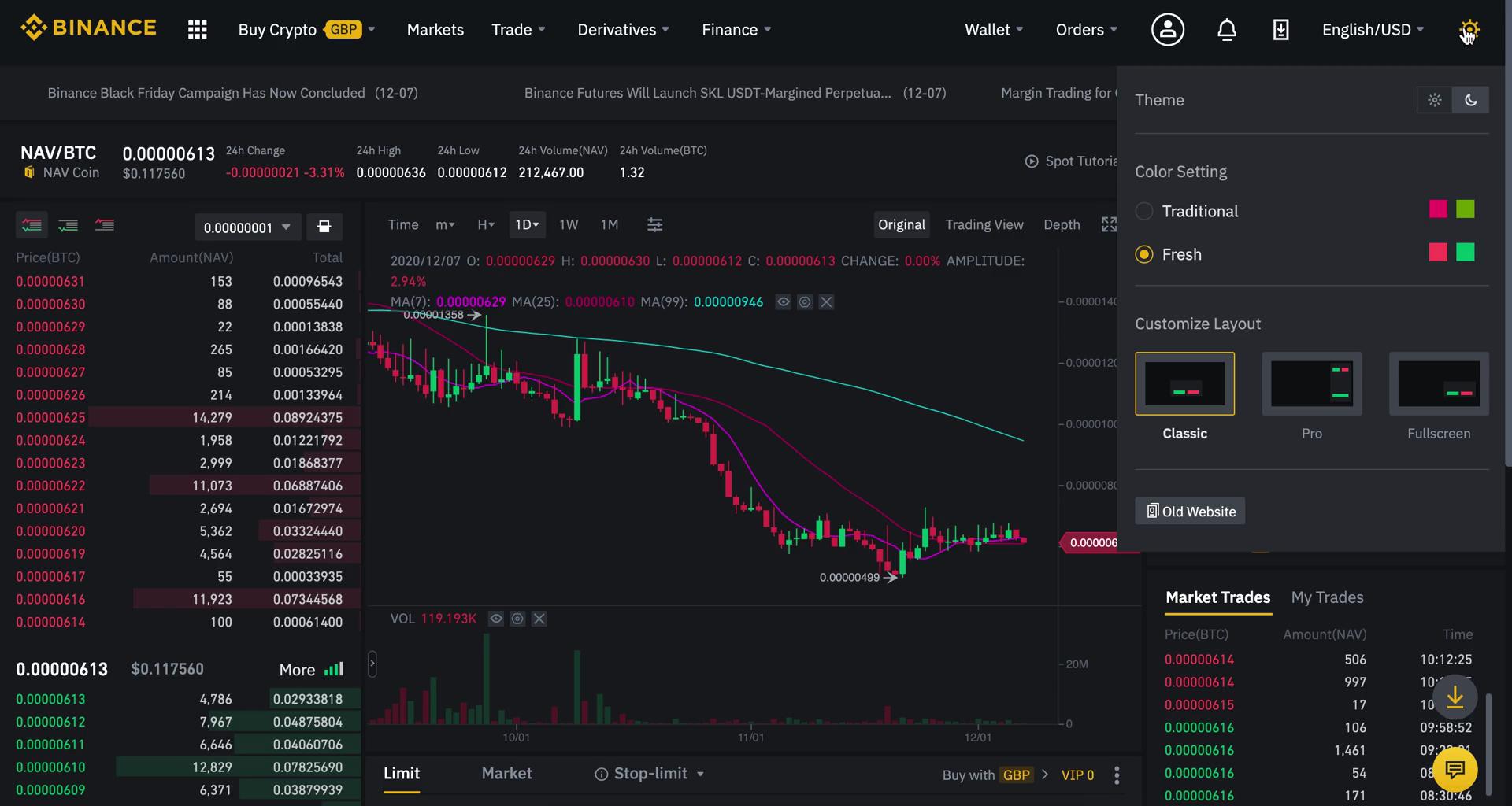The width and height of the screenshot is (1512, 806).
Task: Set chart interval to 1M
Action: click(x=610, y=224)
